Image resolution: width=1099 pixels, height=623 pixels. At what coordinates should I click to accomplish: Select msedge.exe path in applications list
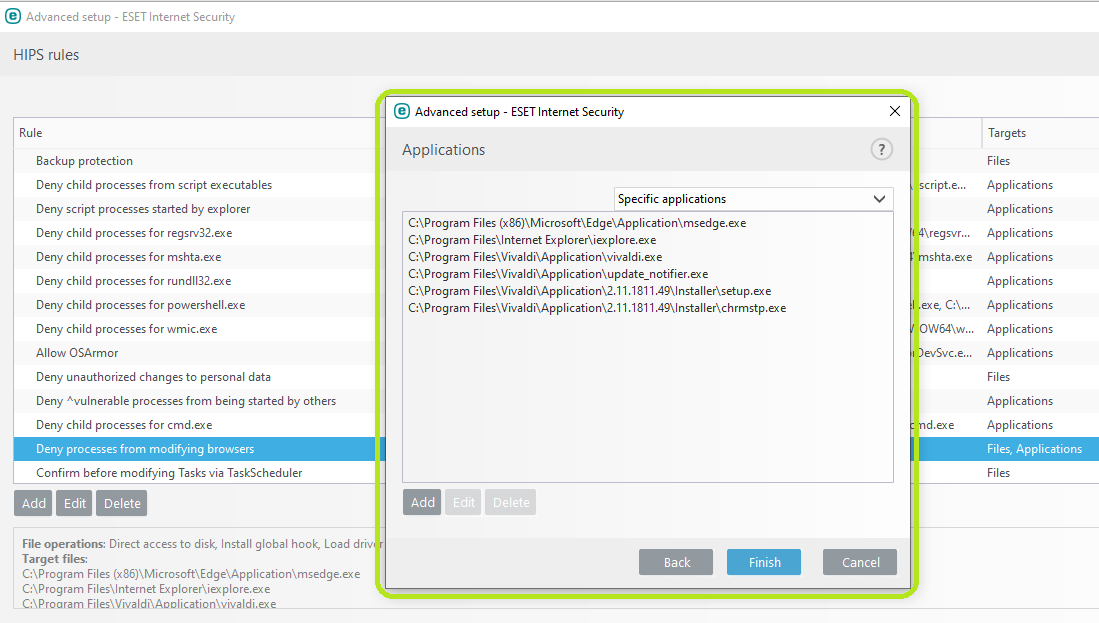tap(577, 223)
